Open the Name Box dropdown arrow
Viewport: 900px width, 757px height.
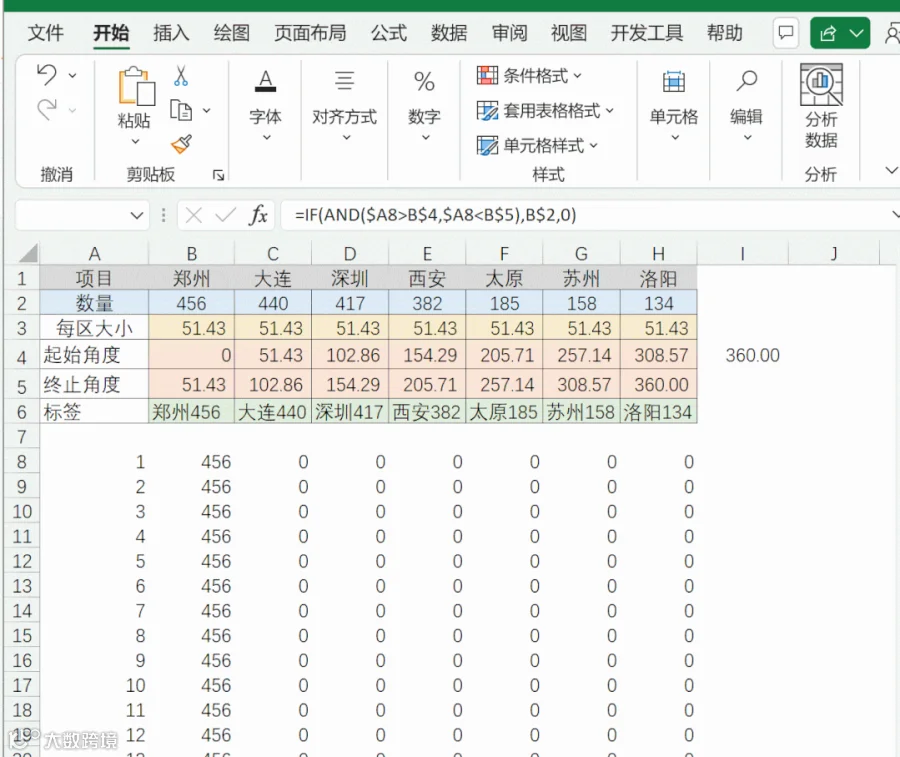[x=137, y=216]
